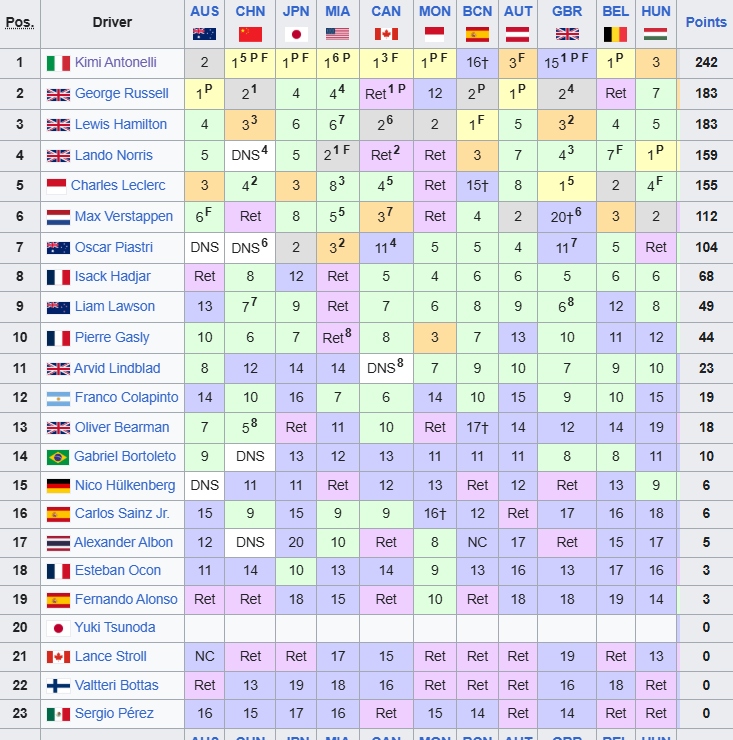
Task: Open Esteban Ocon driver page
Action: click(118, 570)
